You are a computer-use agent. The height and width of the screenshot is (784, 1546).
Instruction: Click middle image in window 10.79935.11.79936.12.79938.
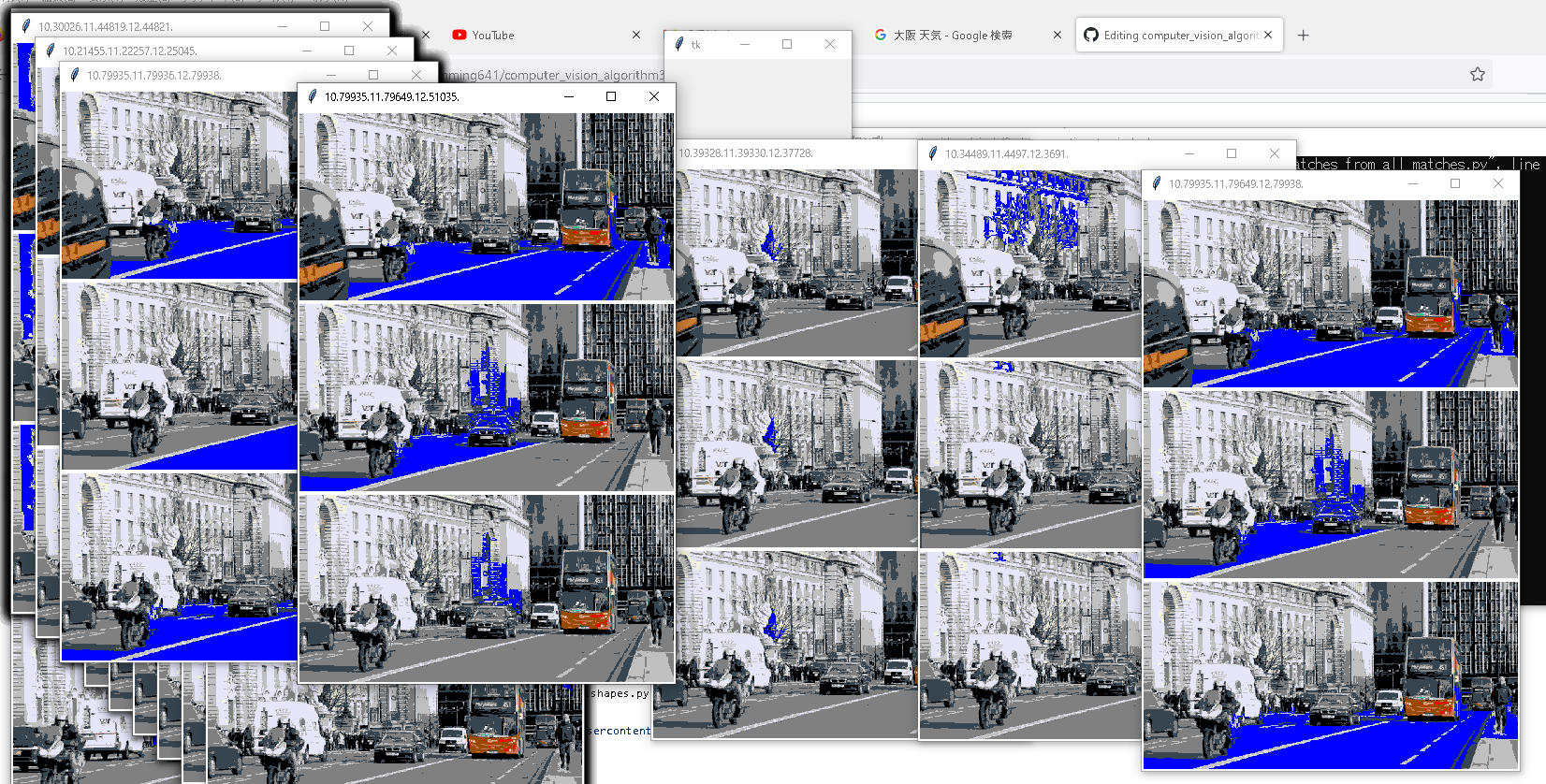point(180,376)
